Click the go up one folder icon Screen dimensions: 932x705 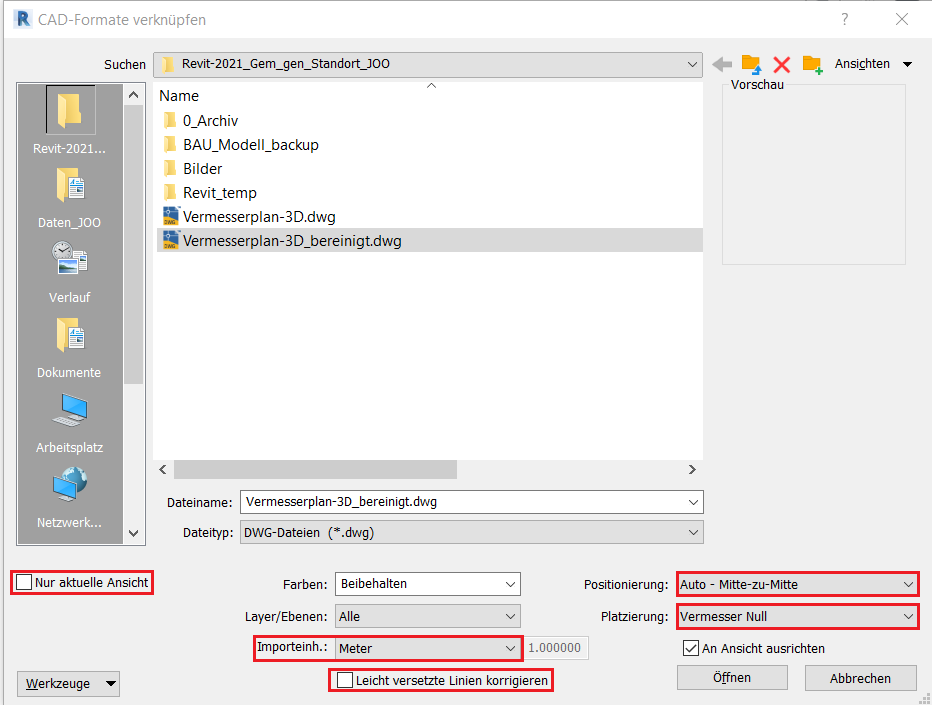pyautogui.click(x=751, y=64)
